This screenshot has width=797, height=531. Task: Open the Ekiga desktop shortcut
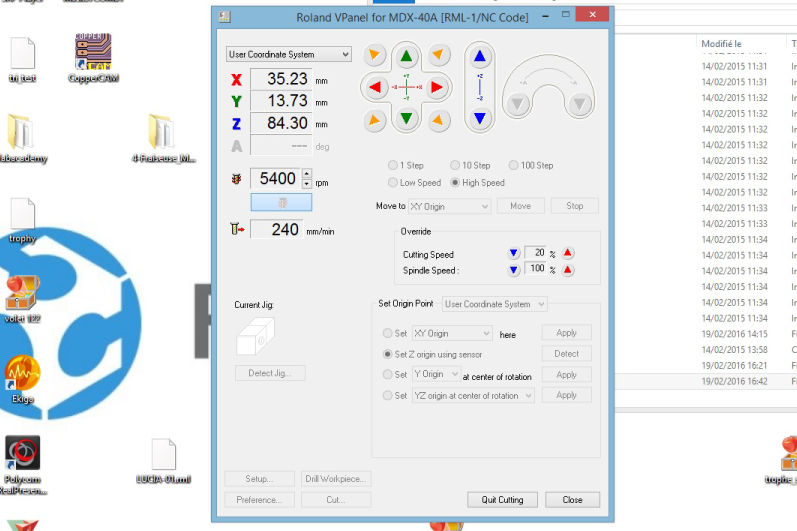click(22, 379)
